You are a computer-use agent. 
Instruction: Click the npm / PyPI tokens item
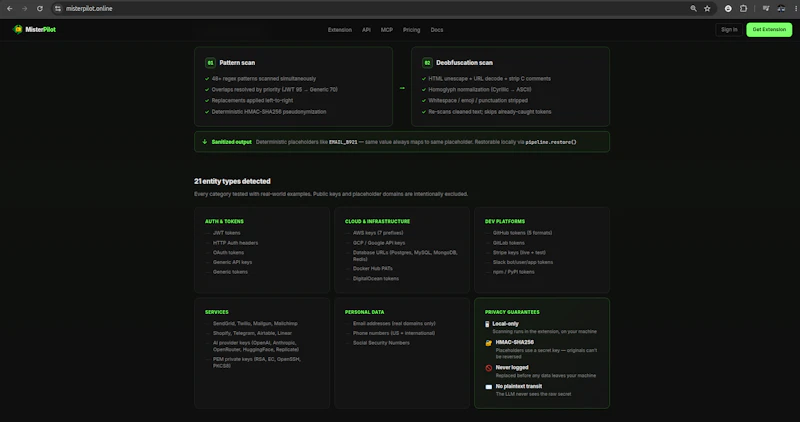(514, 272)
